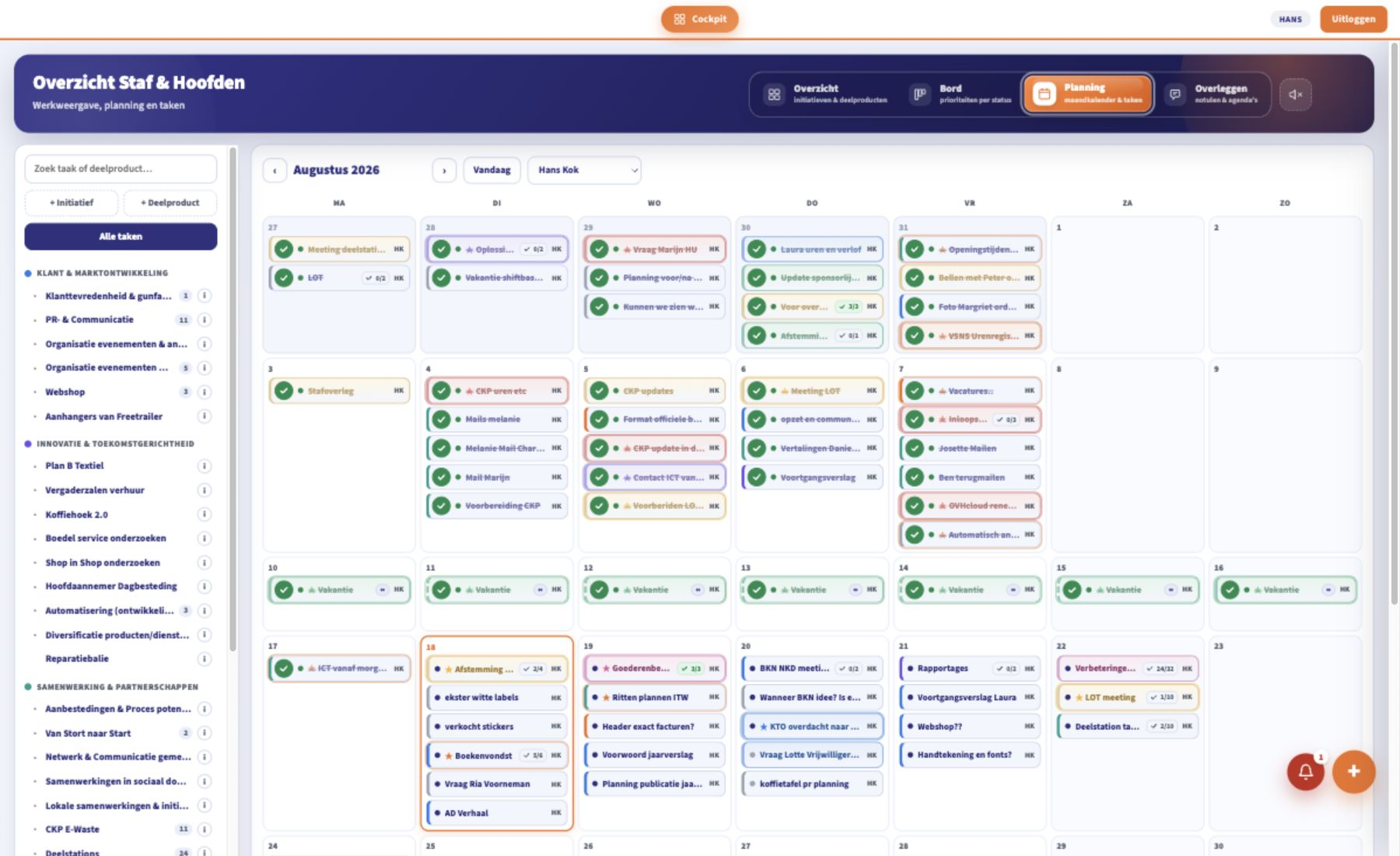Viewport: 1400px width, 856px height.
Task: Open info icon for Vergaderzalen verhuur
Action: (205, 490)
